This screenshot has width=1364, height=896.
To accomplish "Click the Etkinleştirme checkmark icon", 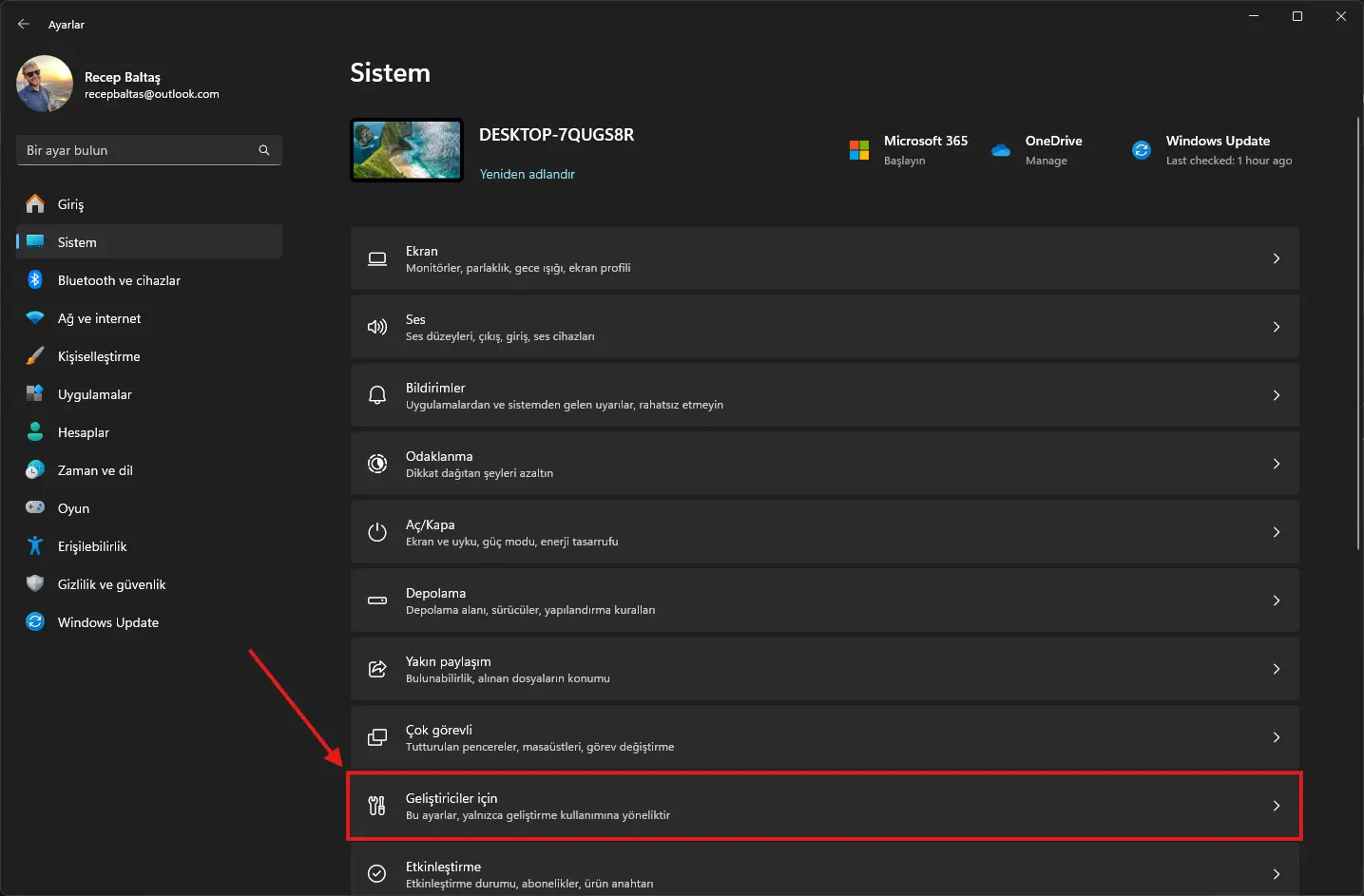I will [377, 874].
